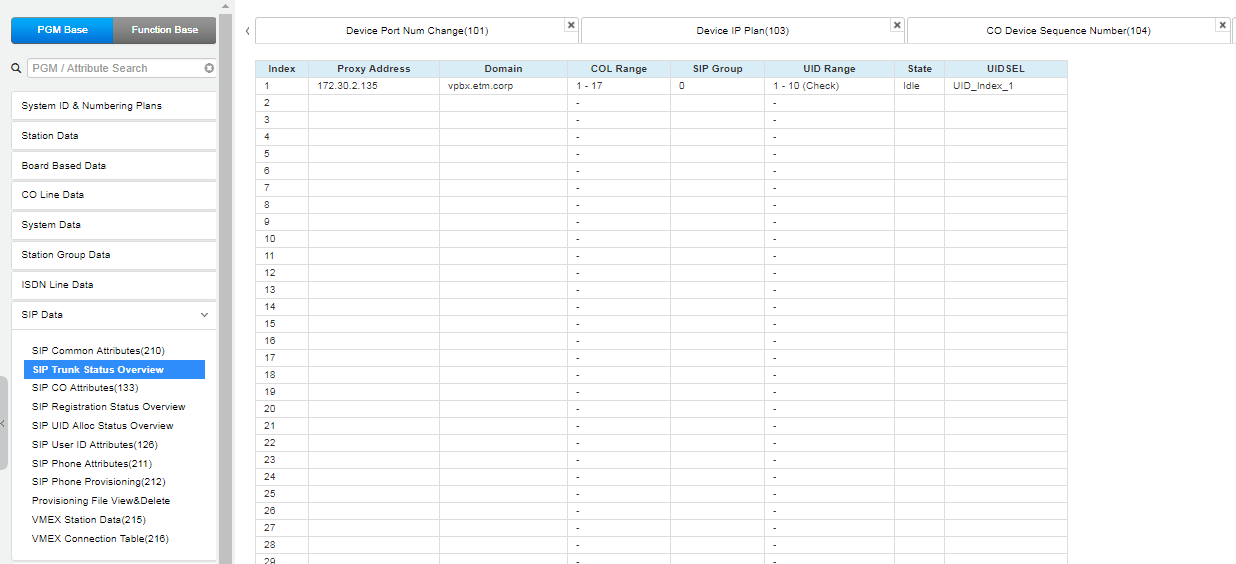
Task: Click the PGM / Attribute Search field
Action: (113, 69)
